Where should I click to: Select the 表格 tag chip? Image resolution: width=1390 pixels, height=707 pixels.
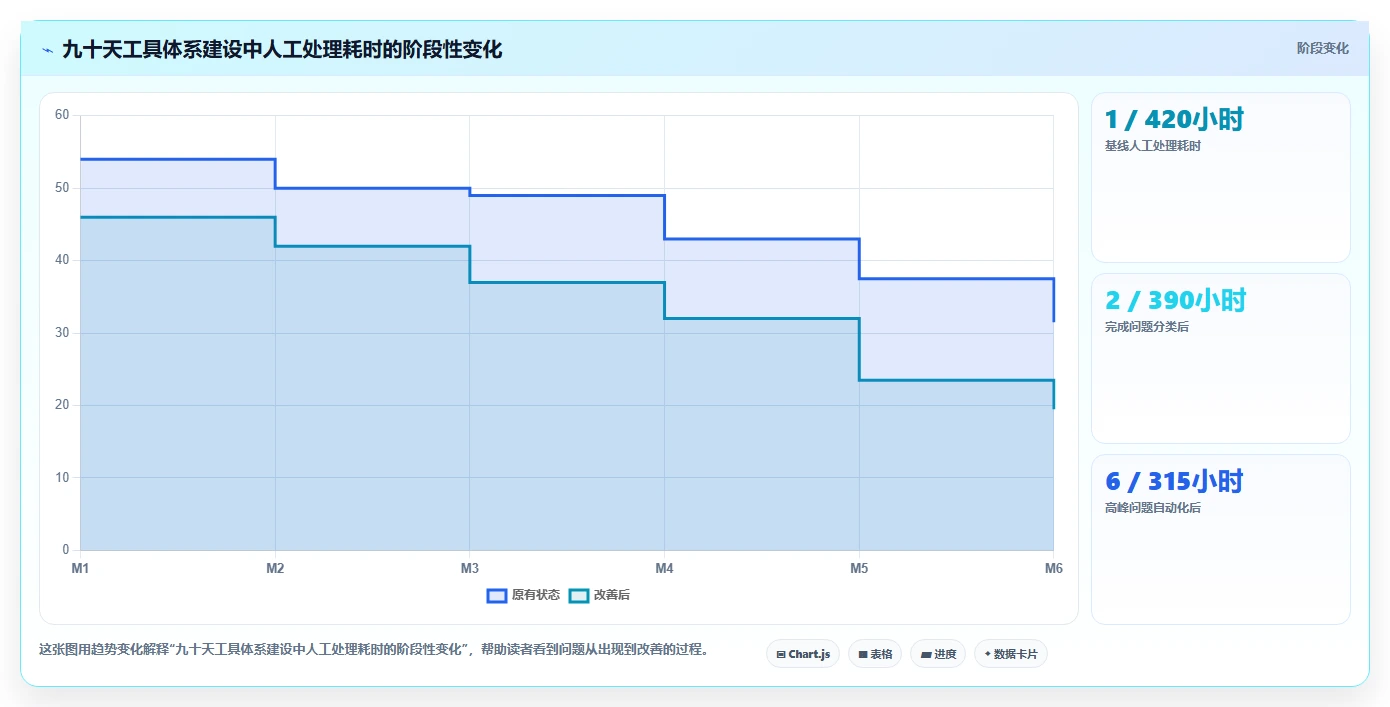[x=875, y=654]
